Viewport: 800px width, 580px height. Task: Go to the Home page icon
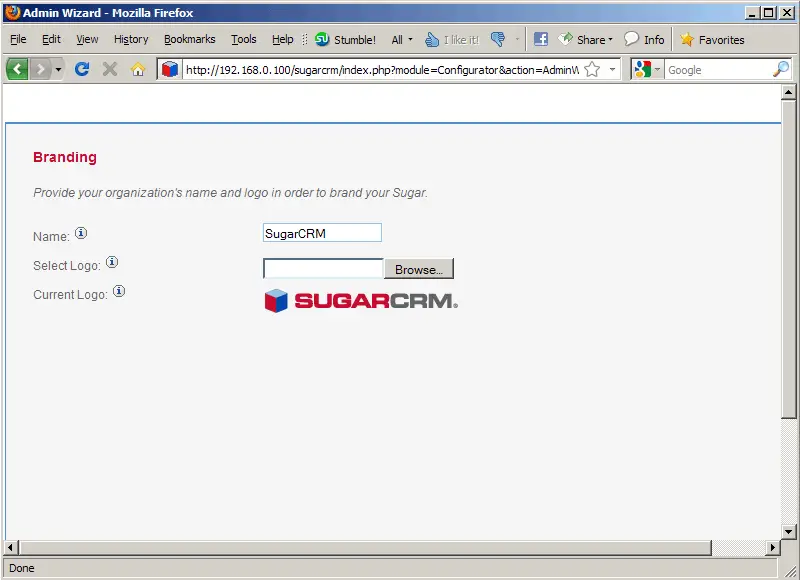138,69
